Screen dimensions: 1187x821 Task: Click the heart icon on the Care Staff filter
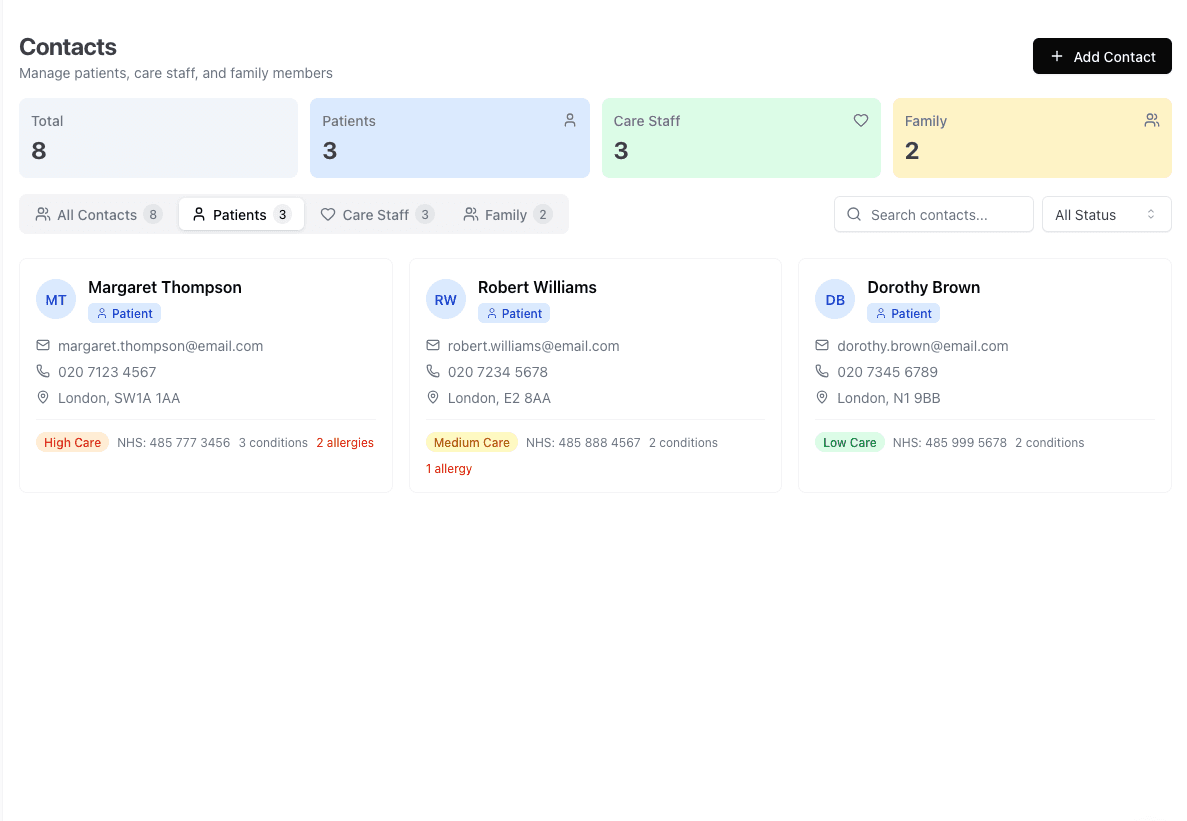pyautogui.click(x=328, y=214)
